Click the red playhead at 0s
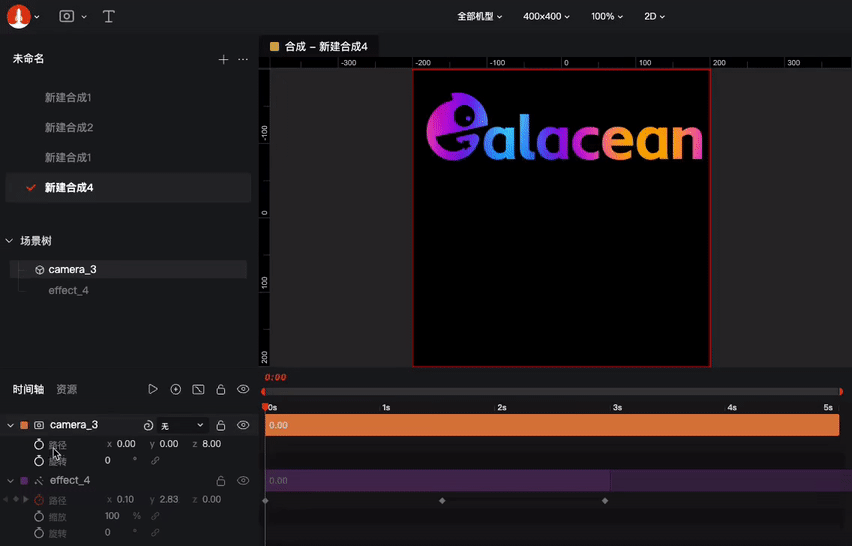The height and width of the screenshot is (546, 852). pyautogui.click(x=265, y=406)
